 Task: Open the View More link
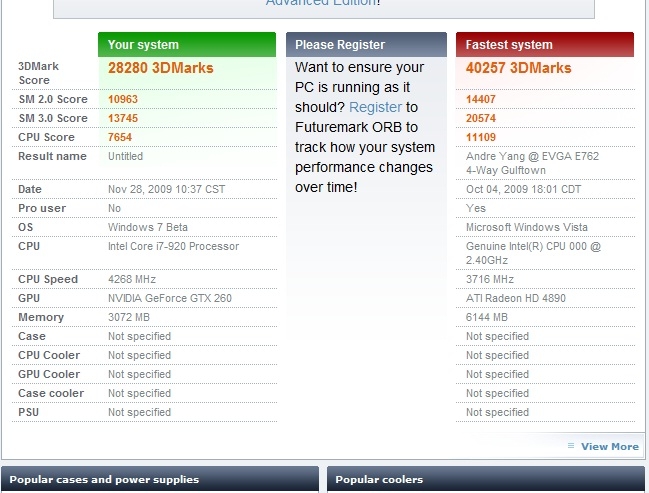609,446
